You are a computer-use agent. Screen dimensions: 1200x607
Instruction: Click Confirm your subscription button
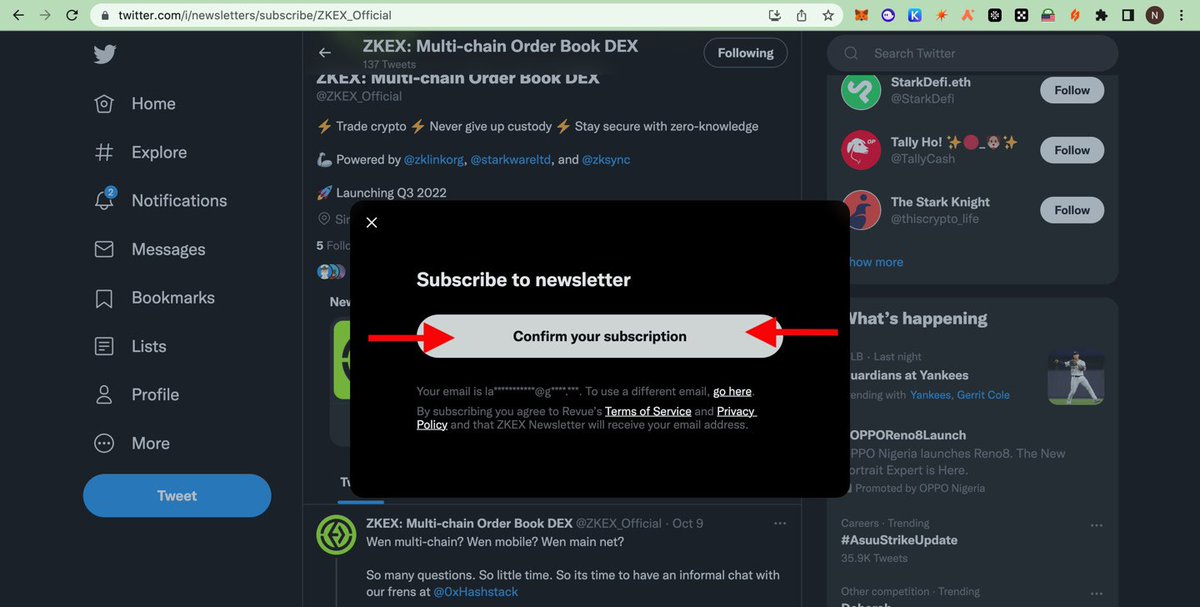pos(599,336)
